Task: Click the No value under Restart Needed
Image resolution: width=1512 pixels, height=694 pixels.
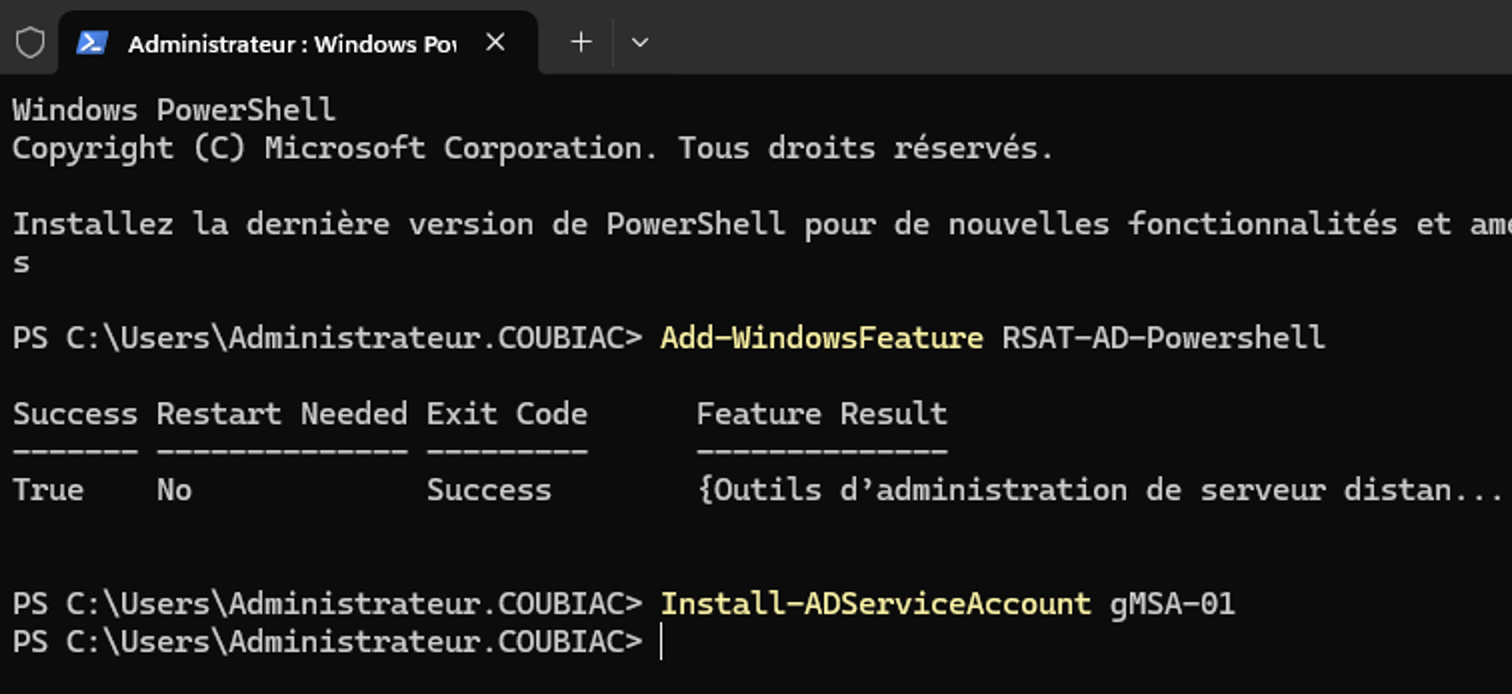Action: pos(174,490)
